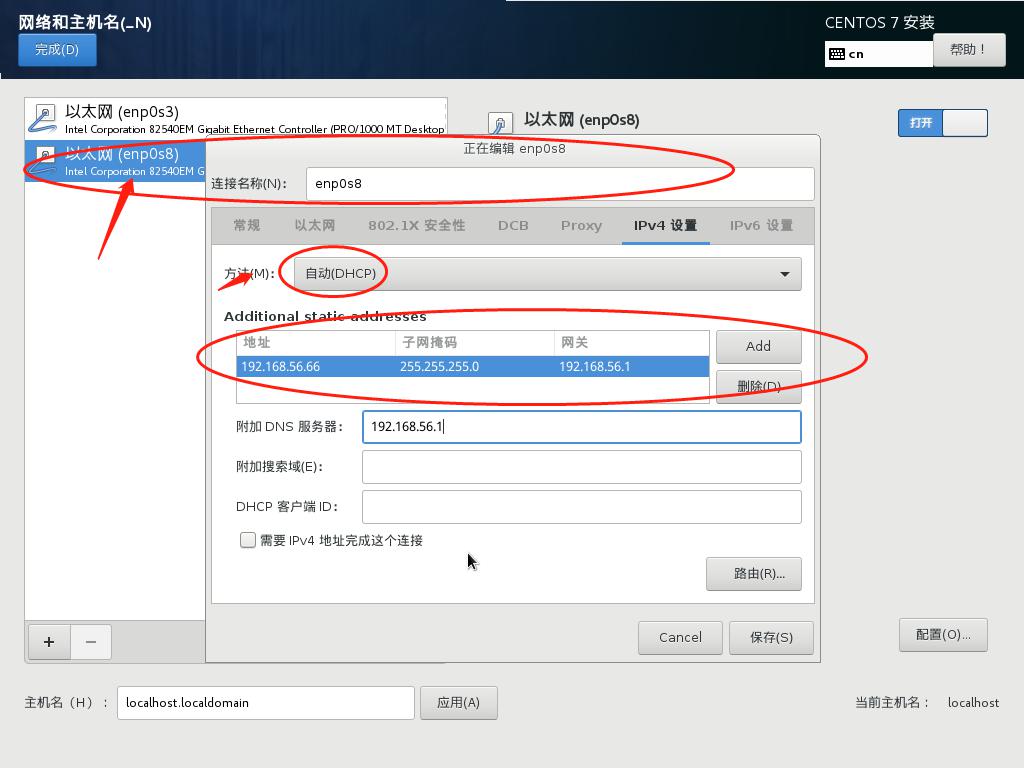
Task: Click the enp0s8 network icon in detail header
Action: [x=500, y=123]
